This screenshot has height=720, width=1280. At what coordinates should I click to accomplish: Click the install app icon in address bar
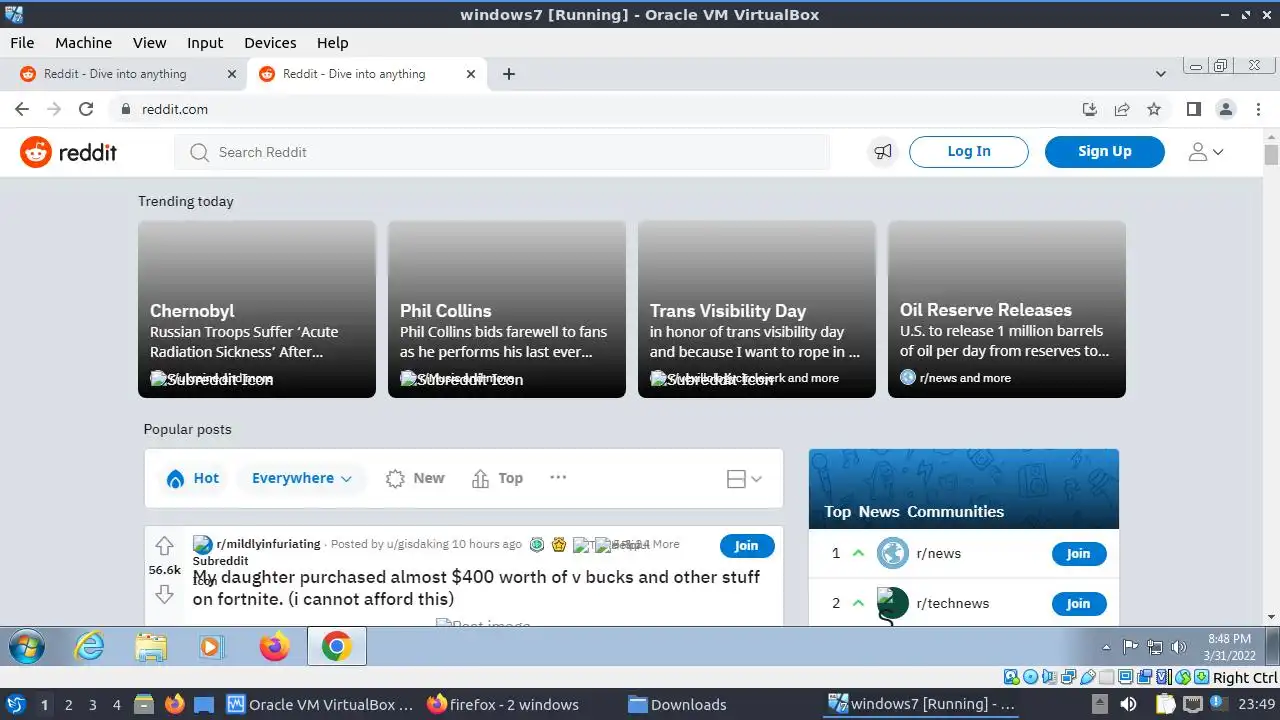click(1090, 109)
